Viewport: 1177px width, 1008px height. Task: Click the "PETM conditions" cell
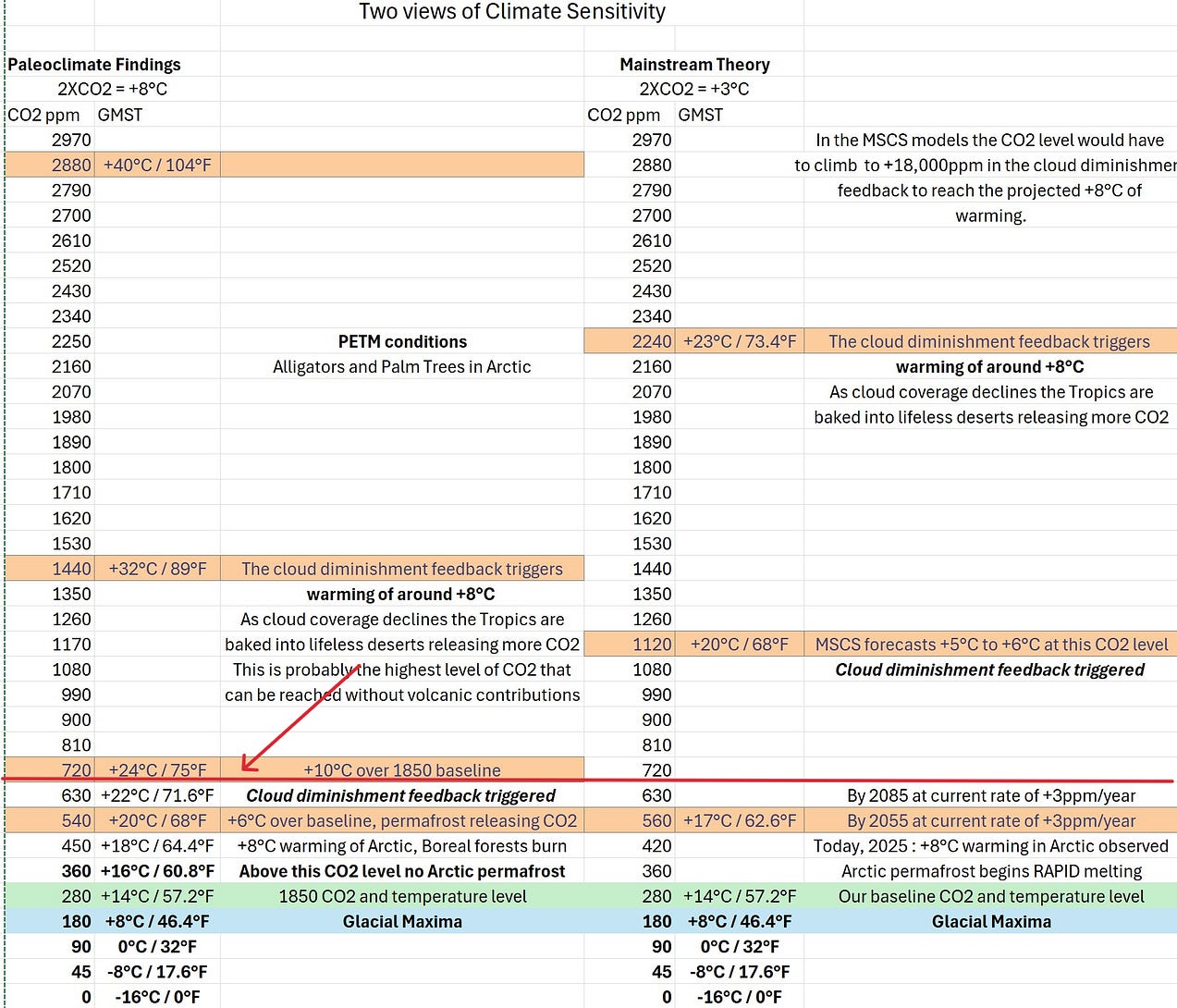coord(402,342)
